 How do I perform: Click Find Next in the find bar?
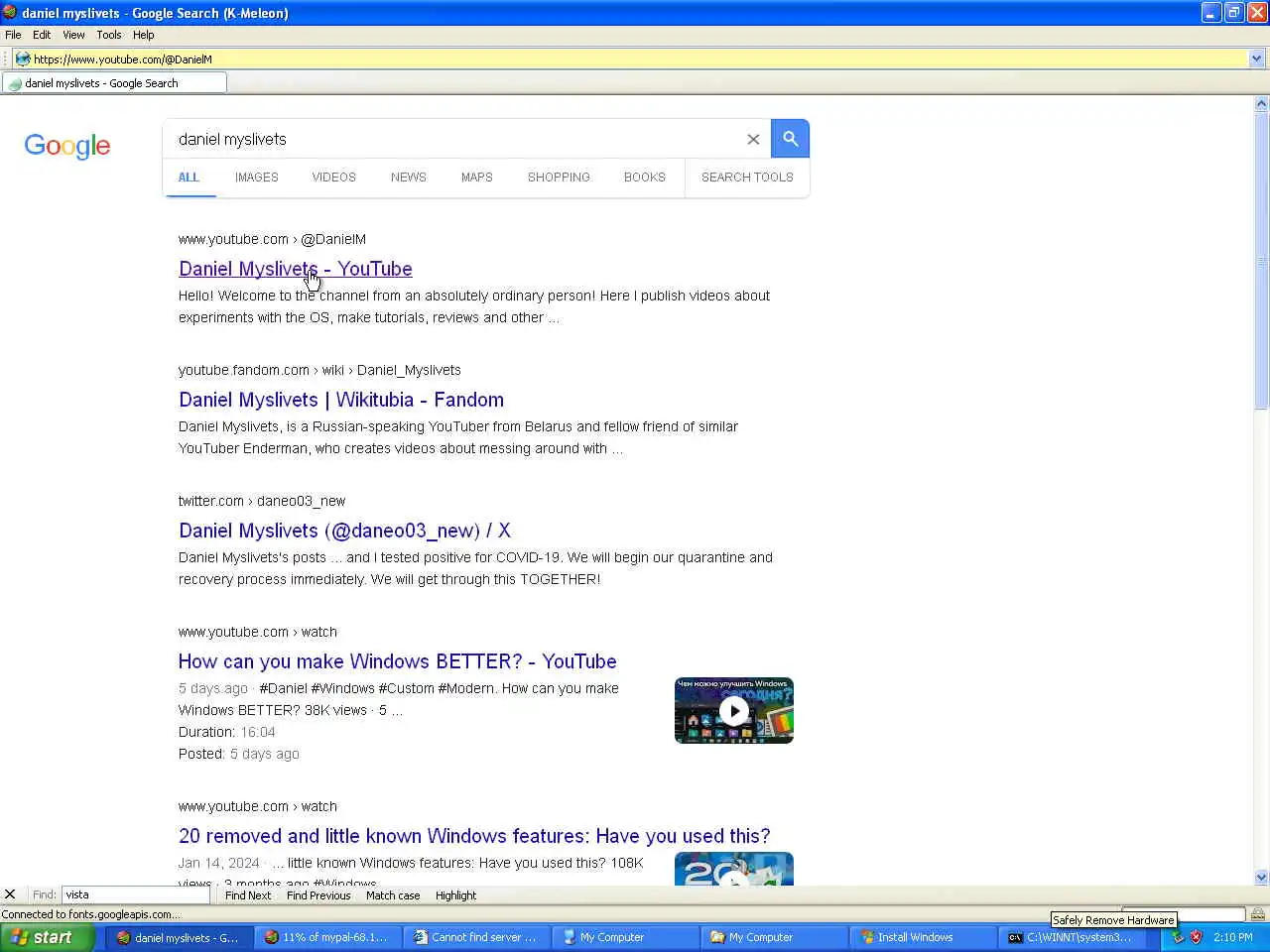coord(248,895)
